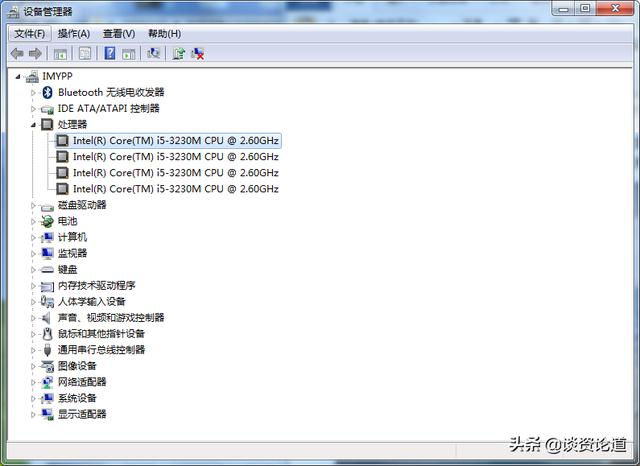
Task: Click the blue Help question mark icon
Action: 110,53
